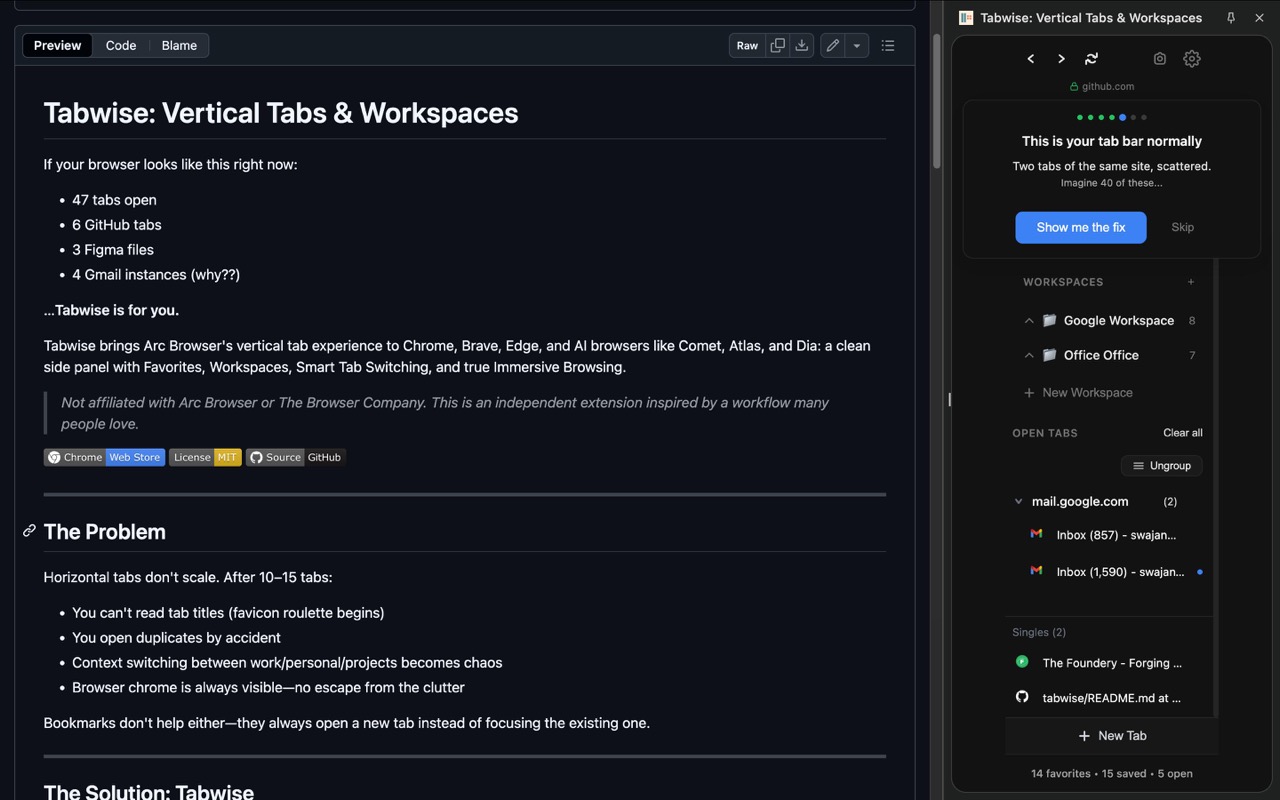Screen dimensions: 1280x800
Task: Click the GitHub page vertical scrollbar
Action: point(937,100)
